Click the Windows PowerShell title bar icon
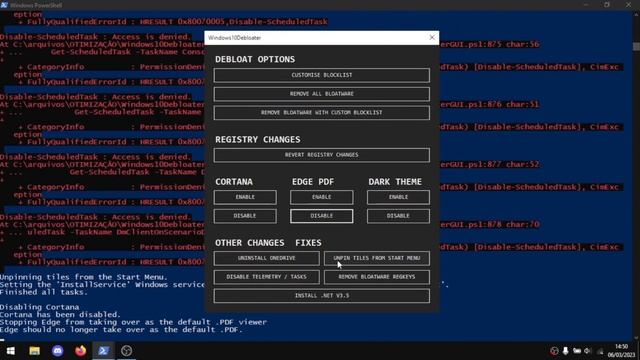 pos(4,5)
